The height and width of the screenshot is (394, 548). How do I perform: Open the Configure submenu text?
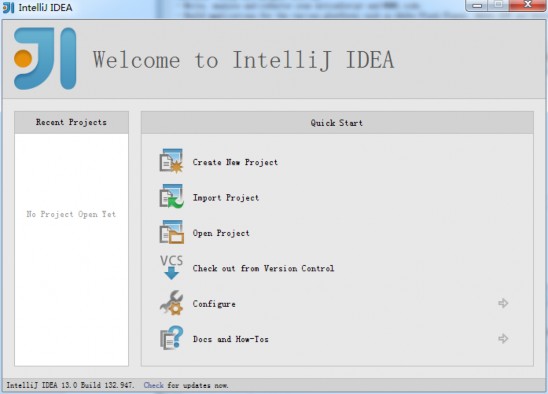click(214, 304)
